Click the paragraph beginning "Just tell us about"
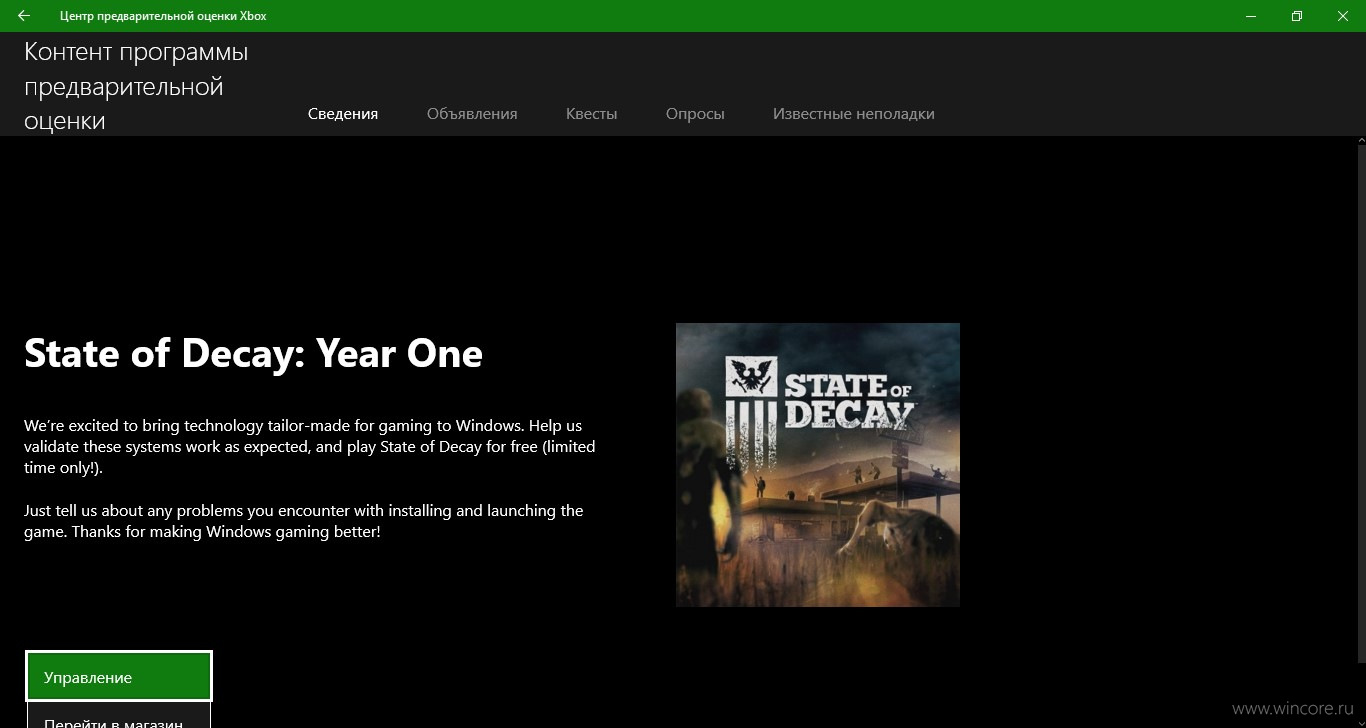1366x728 pixels. [x=304, y=521]
